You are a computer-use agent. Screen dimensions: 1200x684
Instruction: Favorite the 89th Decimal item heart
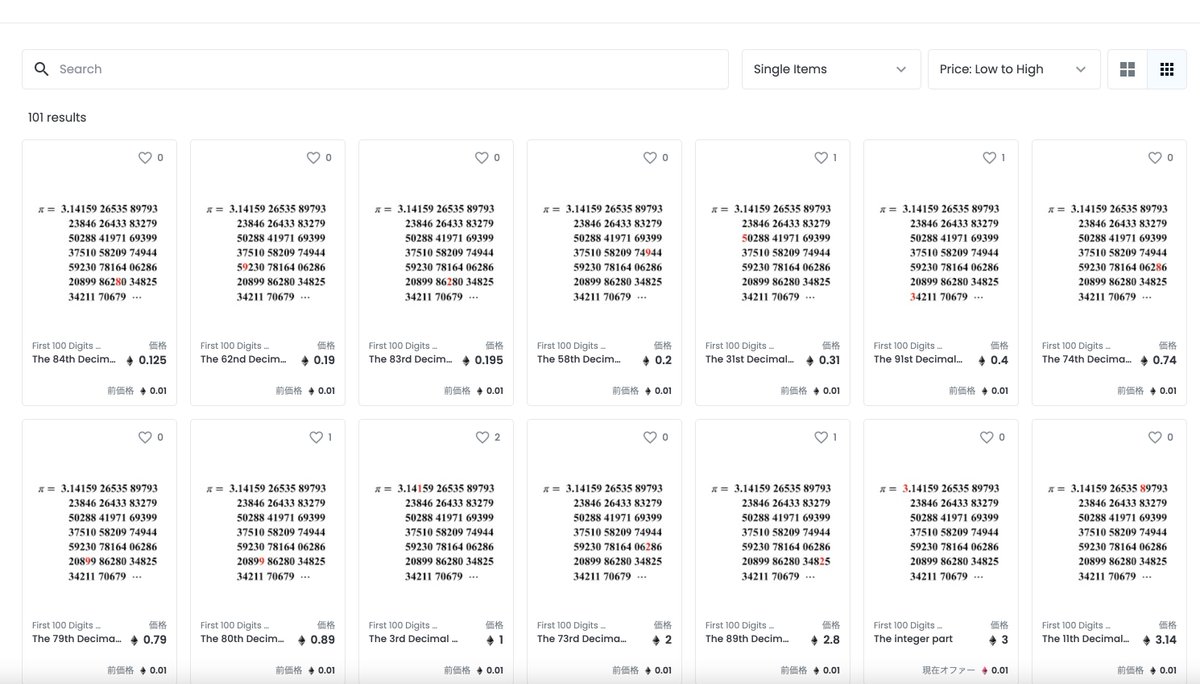pyautogui.click(x=821, y=437)
